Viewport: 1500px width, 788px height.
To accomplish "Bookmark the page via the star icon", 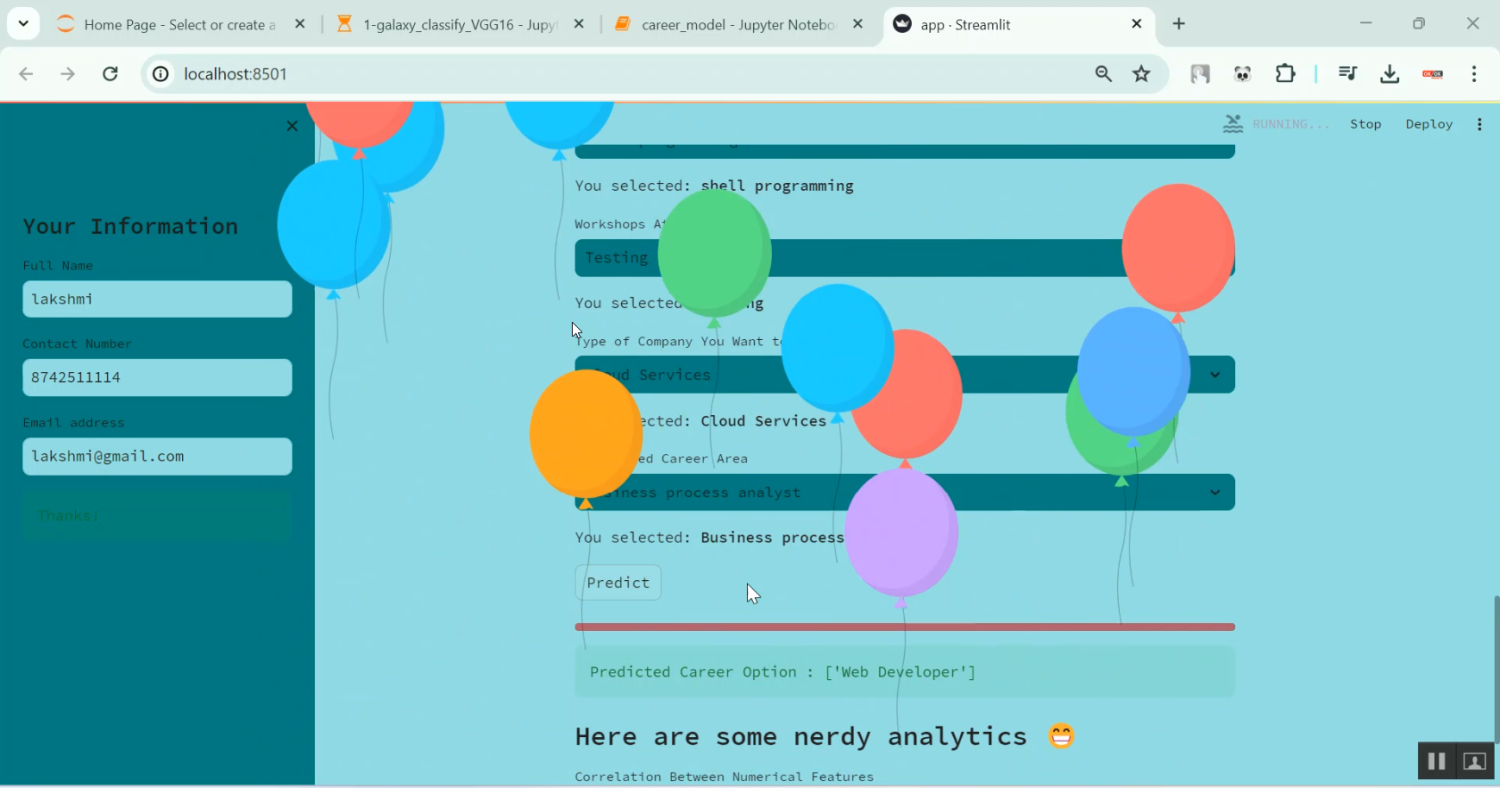I will pyautogui.click(x=1141, y=73).
